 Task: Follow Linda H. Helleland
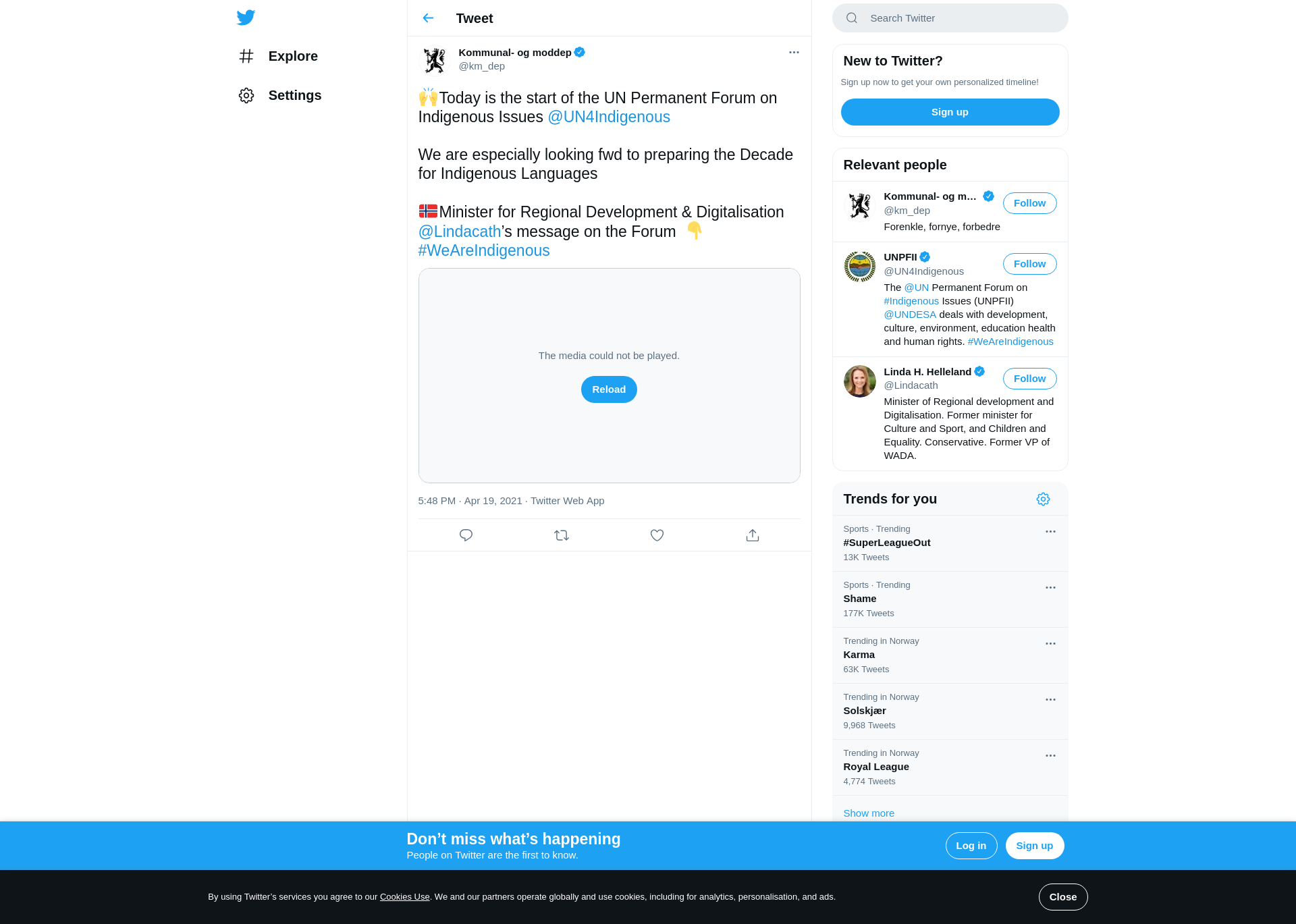click(x=1029, y=379)
